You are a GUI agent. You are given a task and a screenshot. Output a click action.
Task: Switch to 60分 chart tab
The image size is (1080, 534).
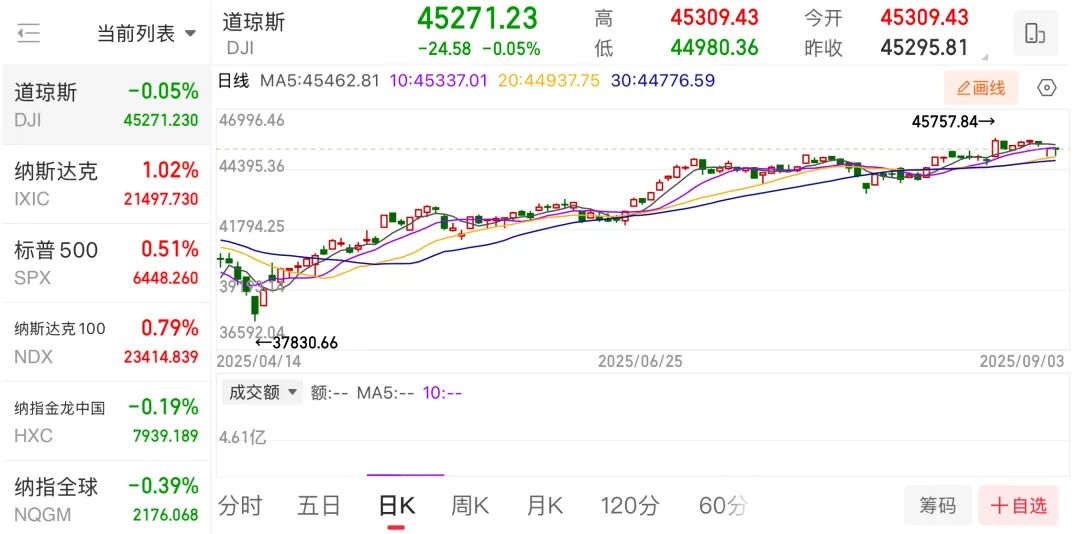[x=723, y=506]
